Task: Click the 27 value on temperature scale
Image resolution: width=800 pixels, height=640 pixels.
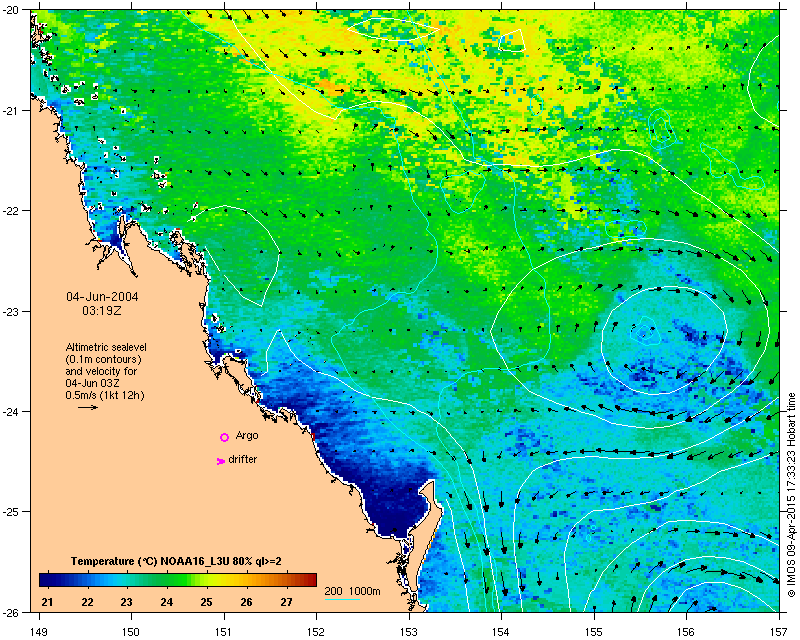Action: pos(286,602)
